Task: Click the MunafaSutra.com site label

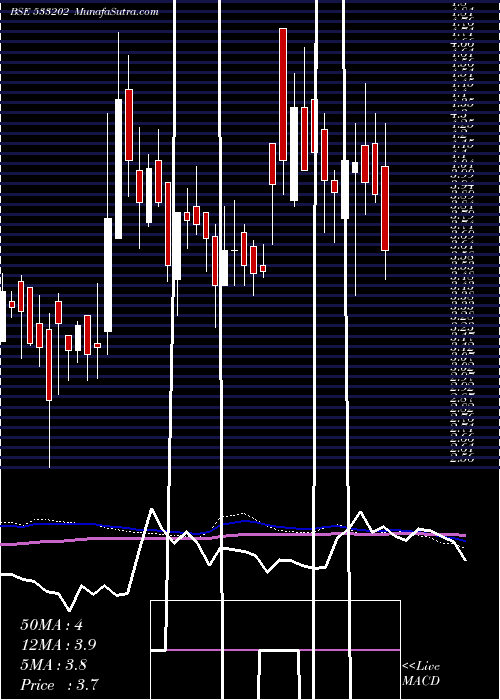Action: 117,12
